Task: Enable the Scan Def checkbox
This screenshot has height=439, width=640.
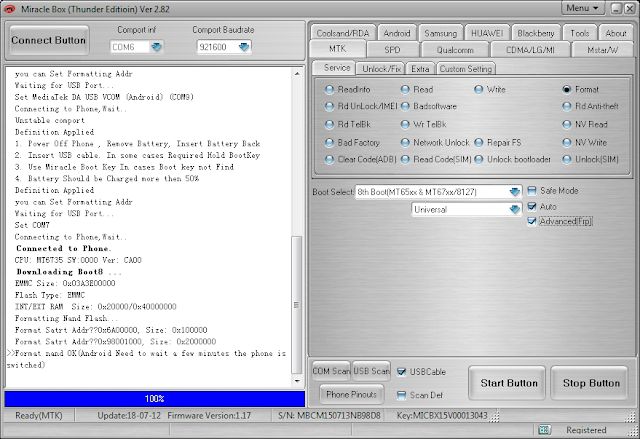Action: (x=401, y=395)
